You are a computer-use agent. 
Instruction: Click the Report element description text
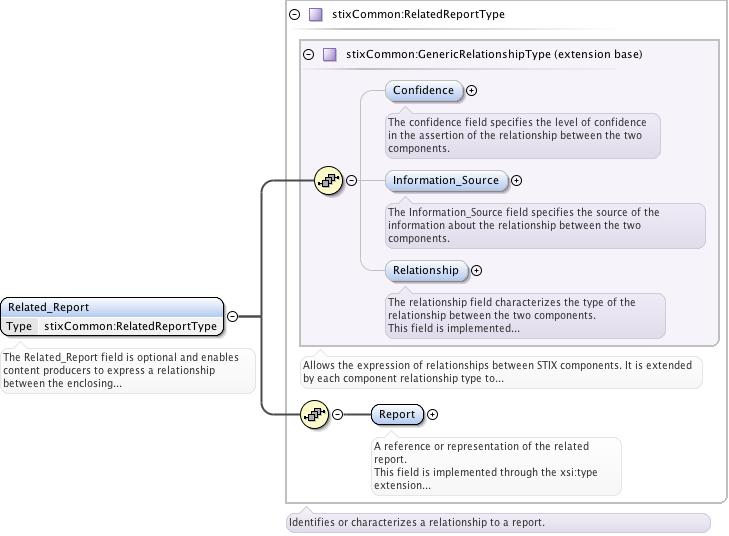click(495, 465)
